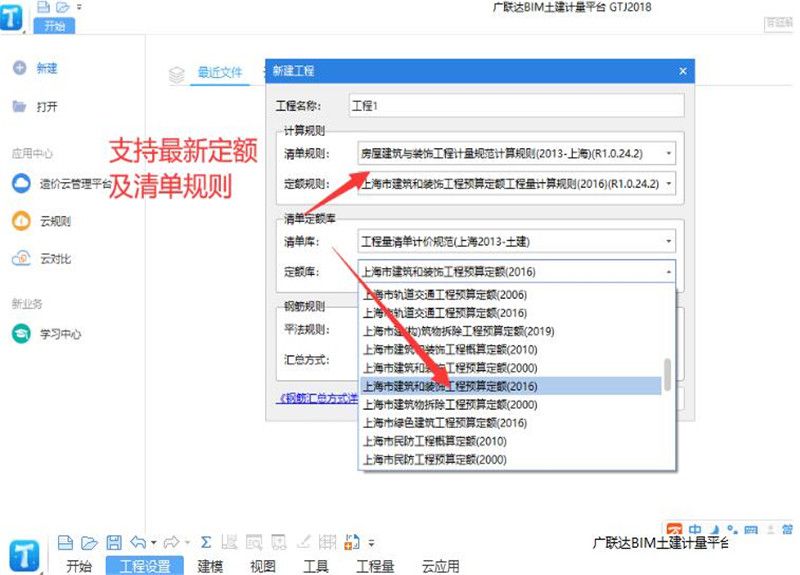Select 上海市建筑物拆除工程预算定额(2000)
This screenshot has height=575, width=800.
511,405
